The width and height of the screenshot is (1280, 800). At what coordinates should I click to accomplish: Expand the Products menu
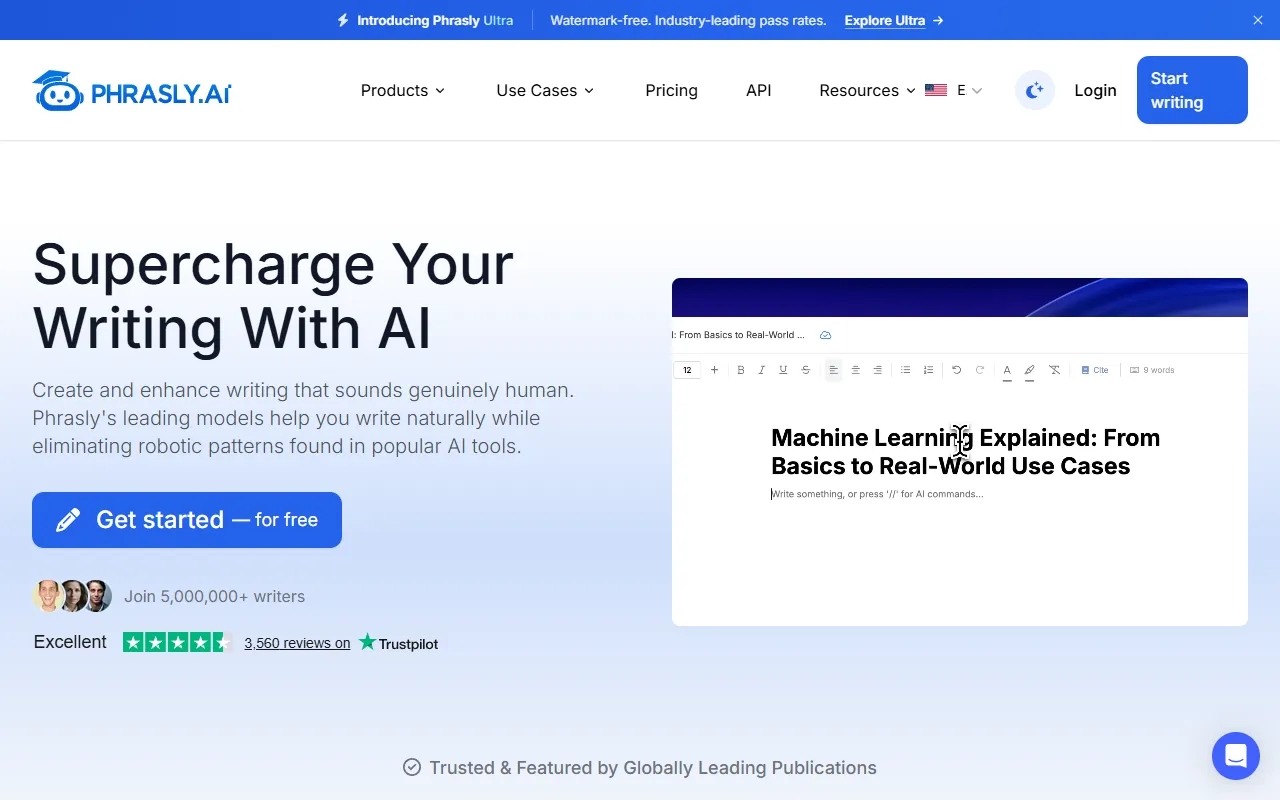point(403,90)
